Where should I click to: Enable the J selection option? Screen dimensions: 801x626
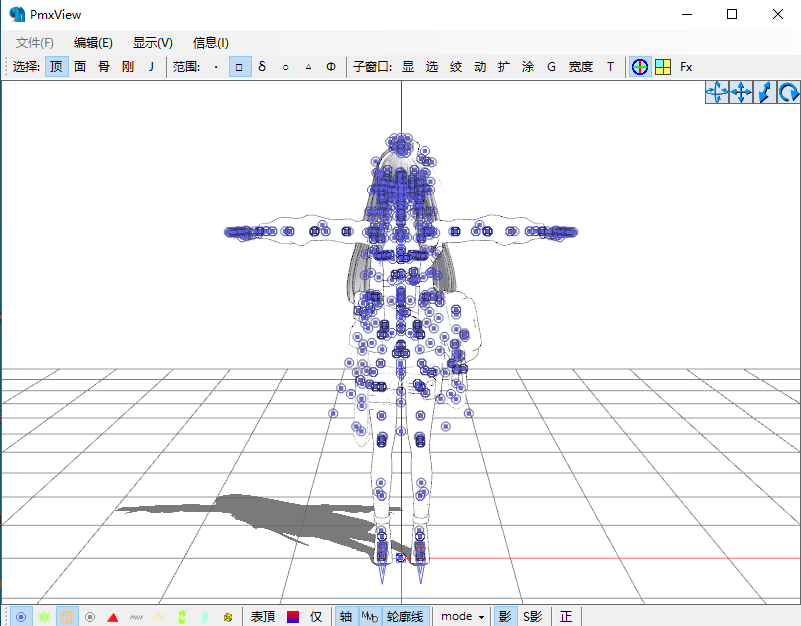[x=151, y=67]
